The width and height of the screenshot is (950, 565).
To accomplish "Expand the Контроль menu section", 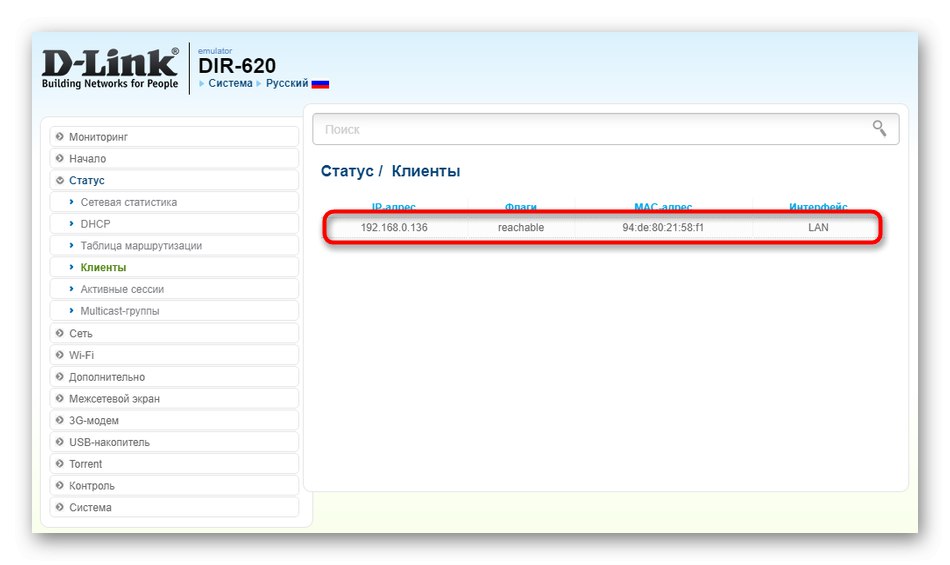I will (174, 486).
